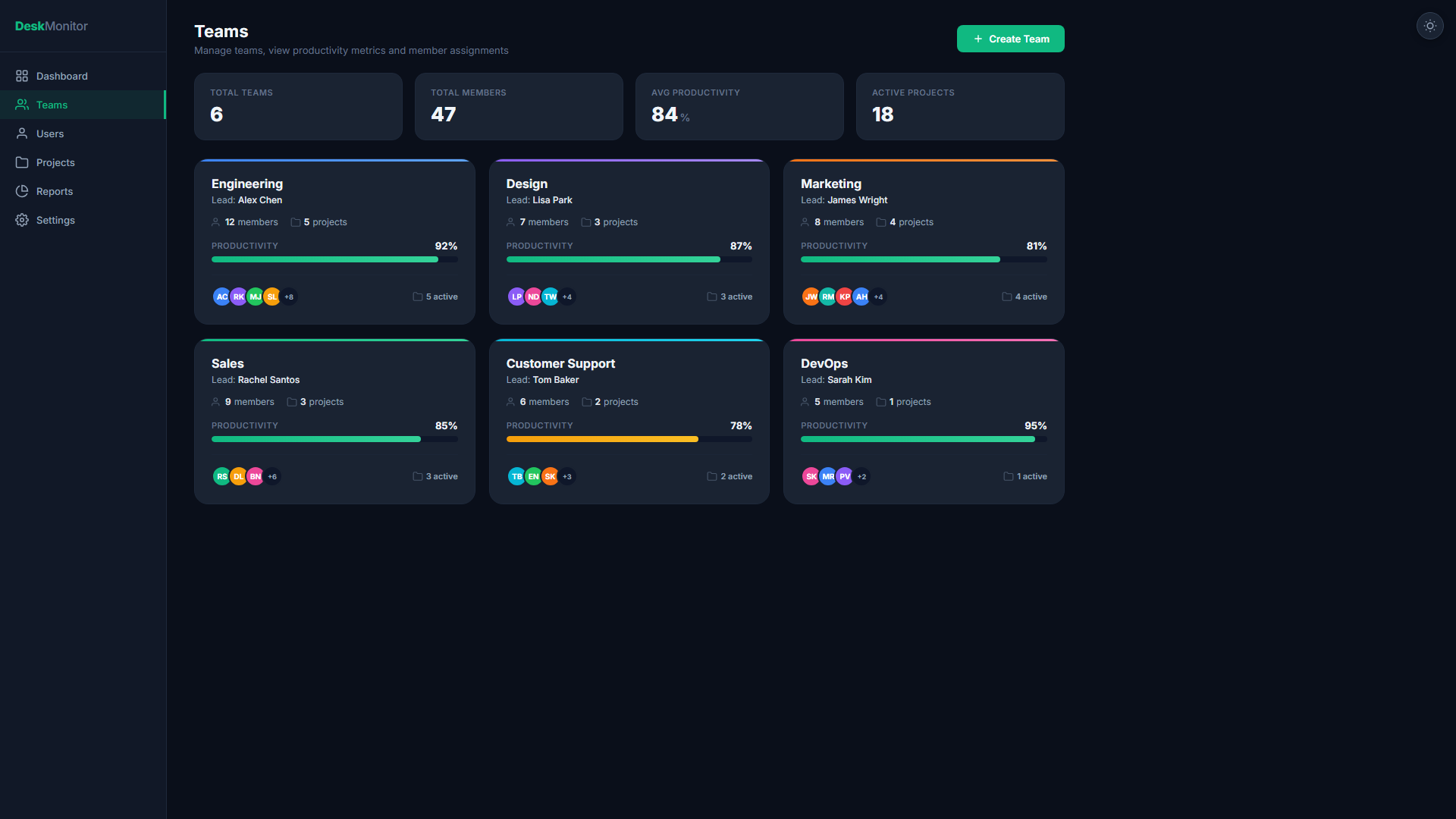The image size is (1456, 819).
Task: Click the RM avatar on Marketing card
Action: coord(827,297)
